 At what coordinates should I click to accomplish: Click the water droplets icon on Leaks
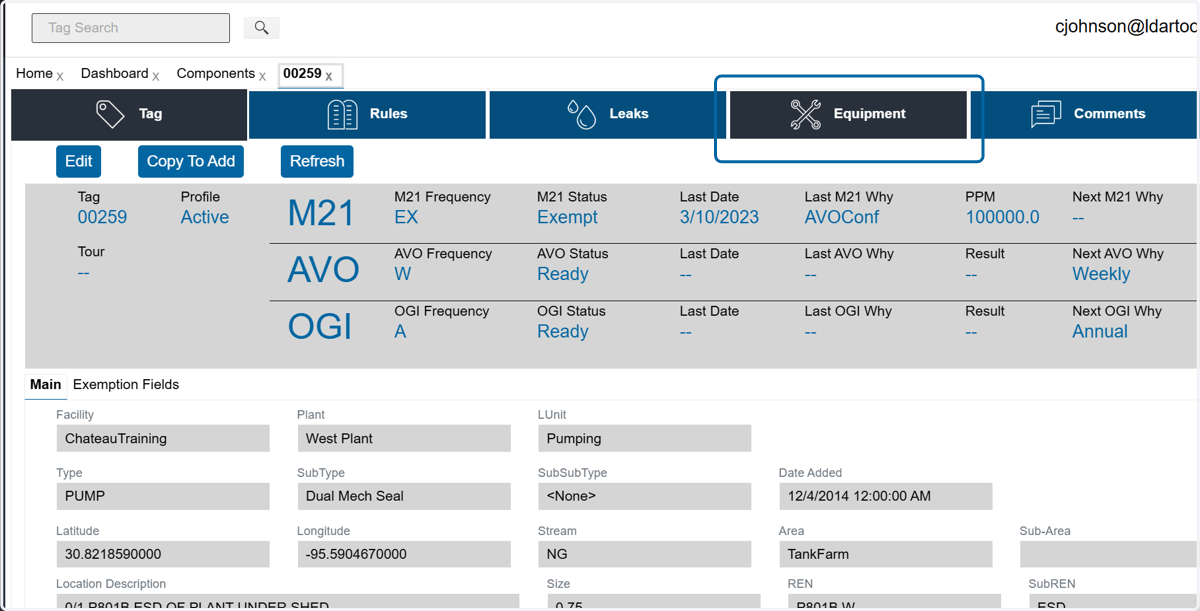click(582, 114)
